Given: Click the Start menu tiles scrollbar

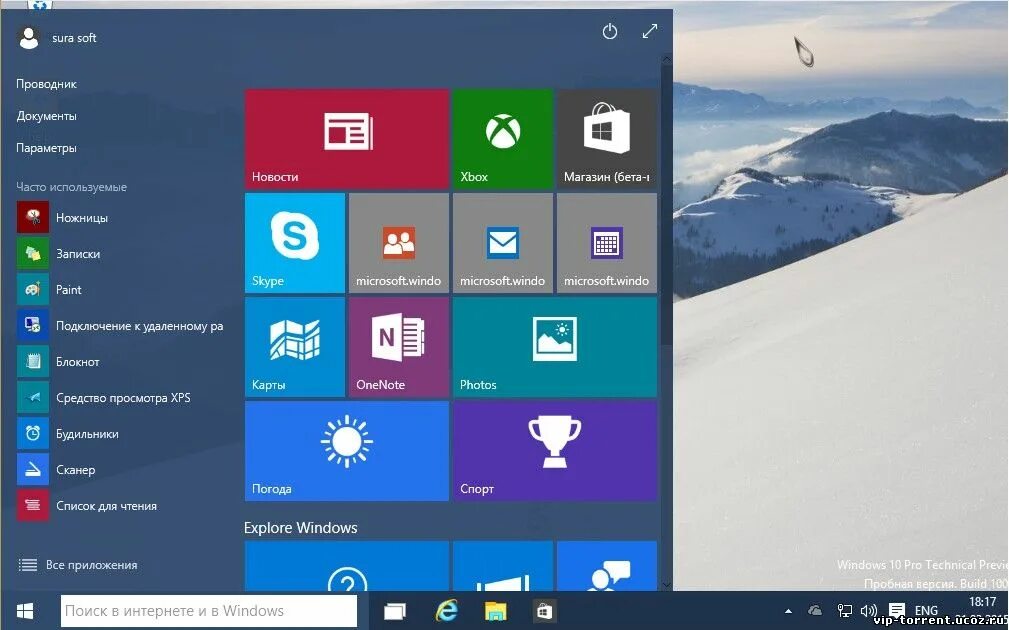Looking at the screenshot, I should pos(667,205).
